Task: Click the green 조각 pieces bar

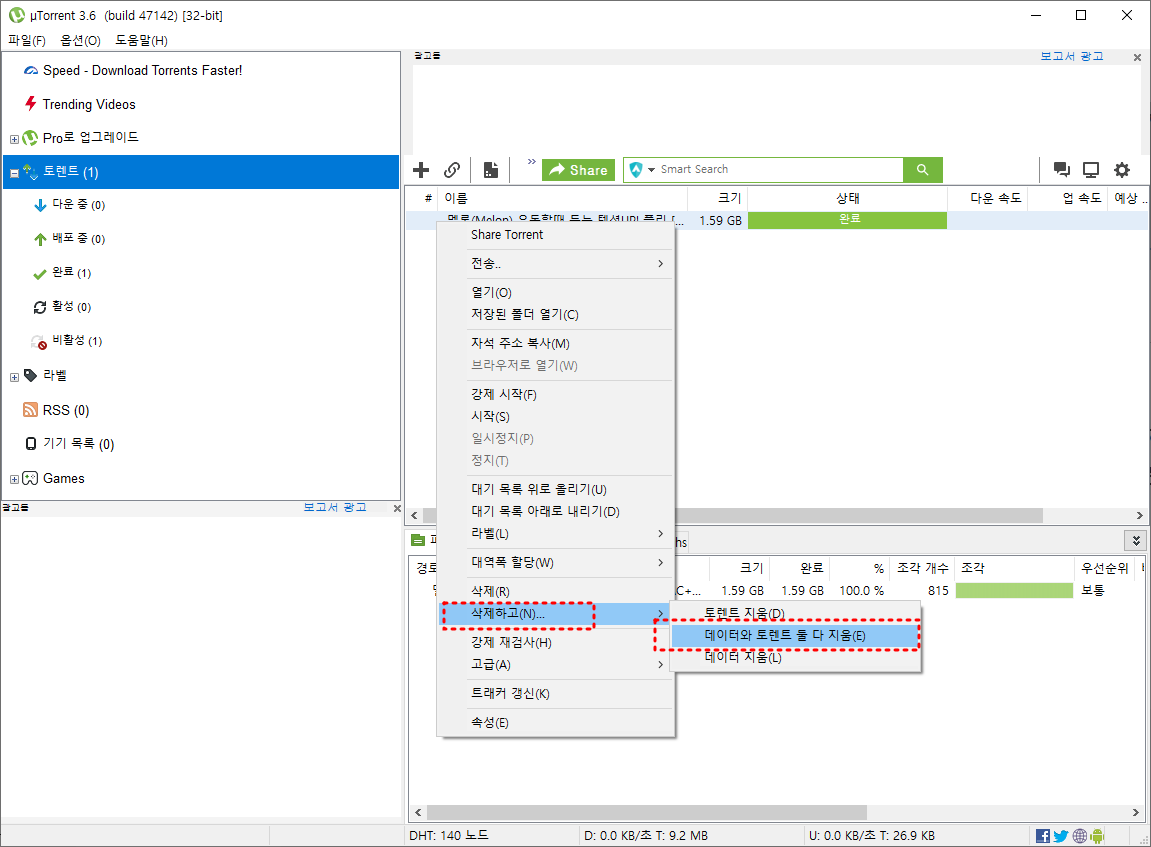Action: click(x=1014, y=591)
